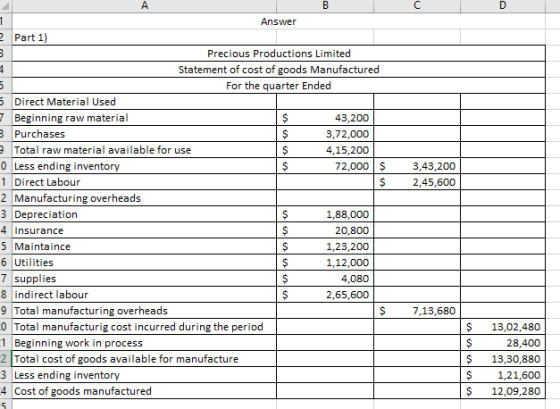Select the 4,080 supplies value

coord(325,279)
